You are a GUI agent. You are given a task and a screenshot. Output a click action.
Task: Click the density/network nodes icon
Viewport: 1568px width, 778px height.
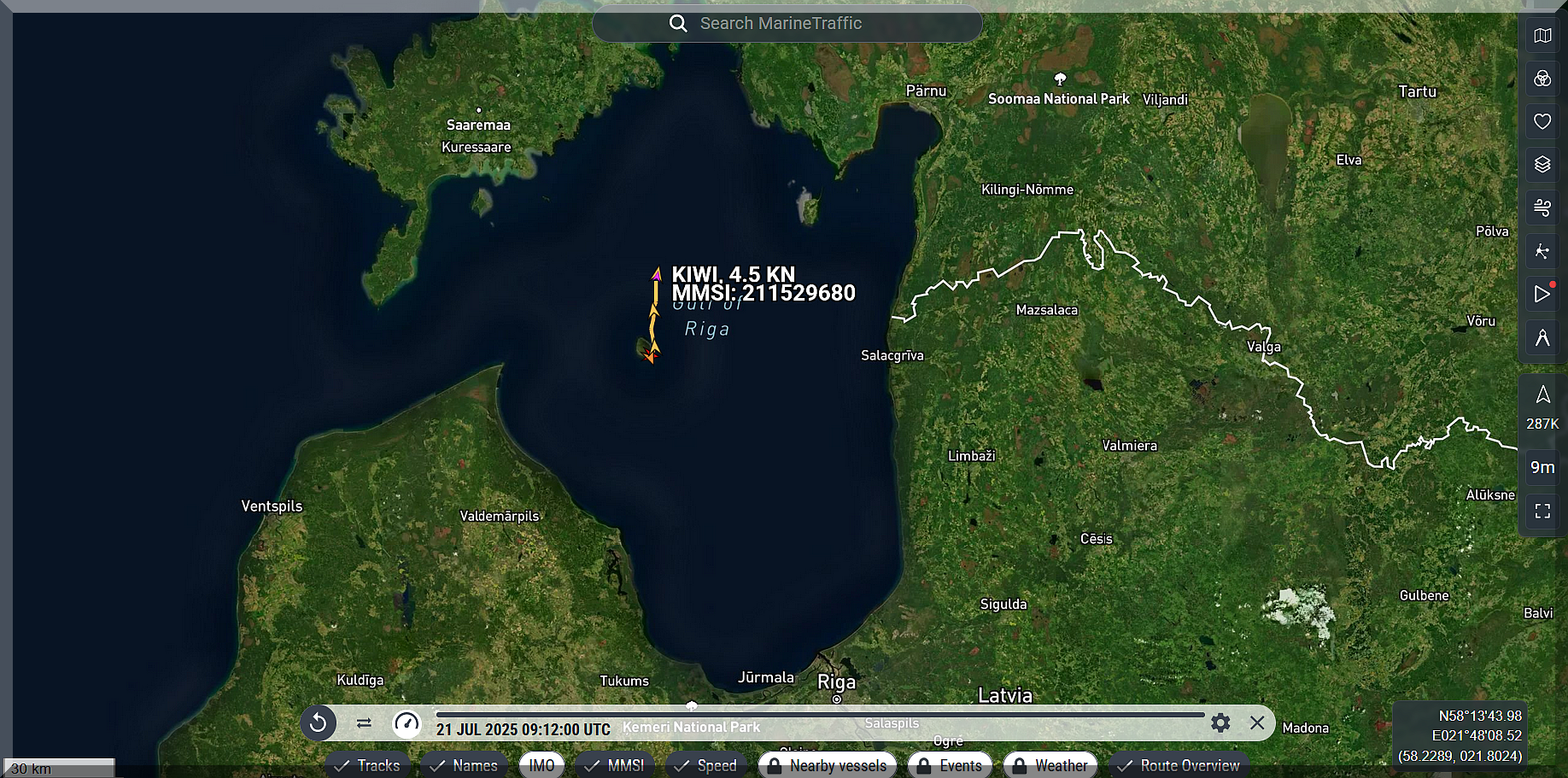tap(1542, 251)
